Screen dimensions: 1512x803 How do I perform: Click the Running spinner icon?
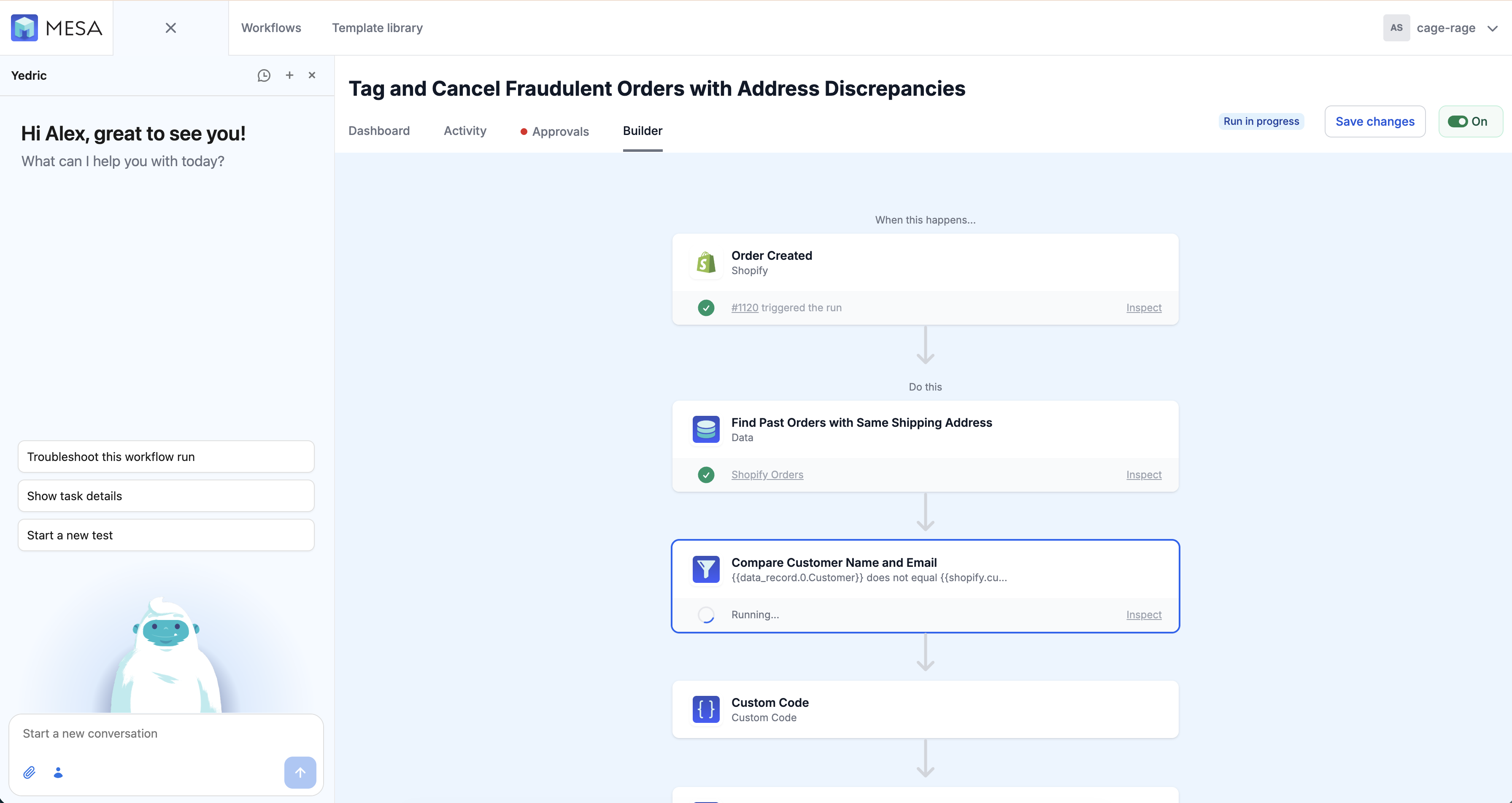pyautogui.click(x=706, y=614)
